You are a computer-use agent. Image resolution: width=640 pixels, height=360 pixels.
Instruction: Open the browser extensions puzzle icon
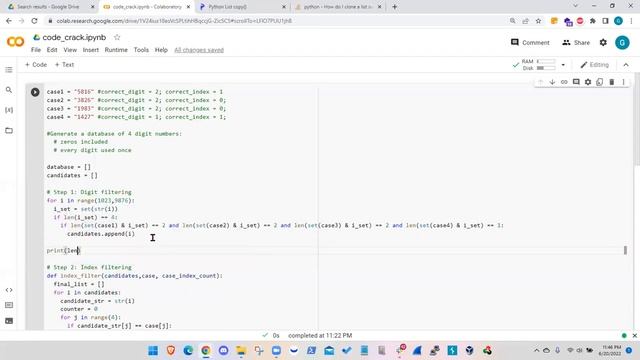593,21
